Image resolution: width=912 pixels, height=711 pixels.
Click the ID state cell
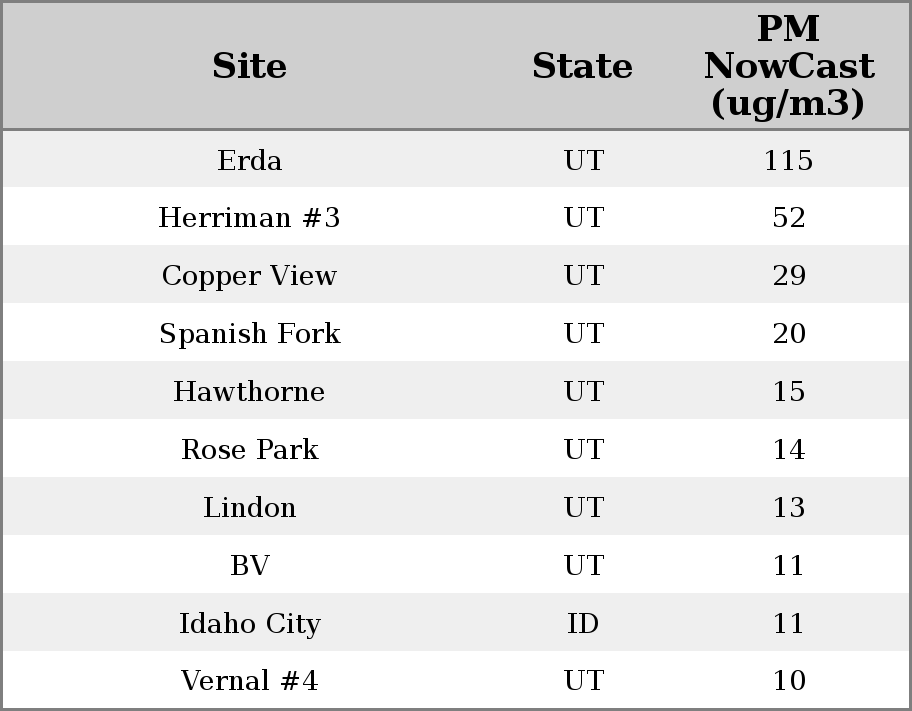click(583, 624)
